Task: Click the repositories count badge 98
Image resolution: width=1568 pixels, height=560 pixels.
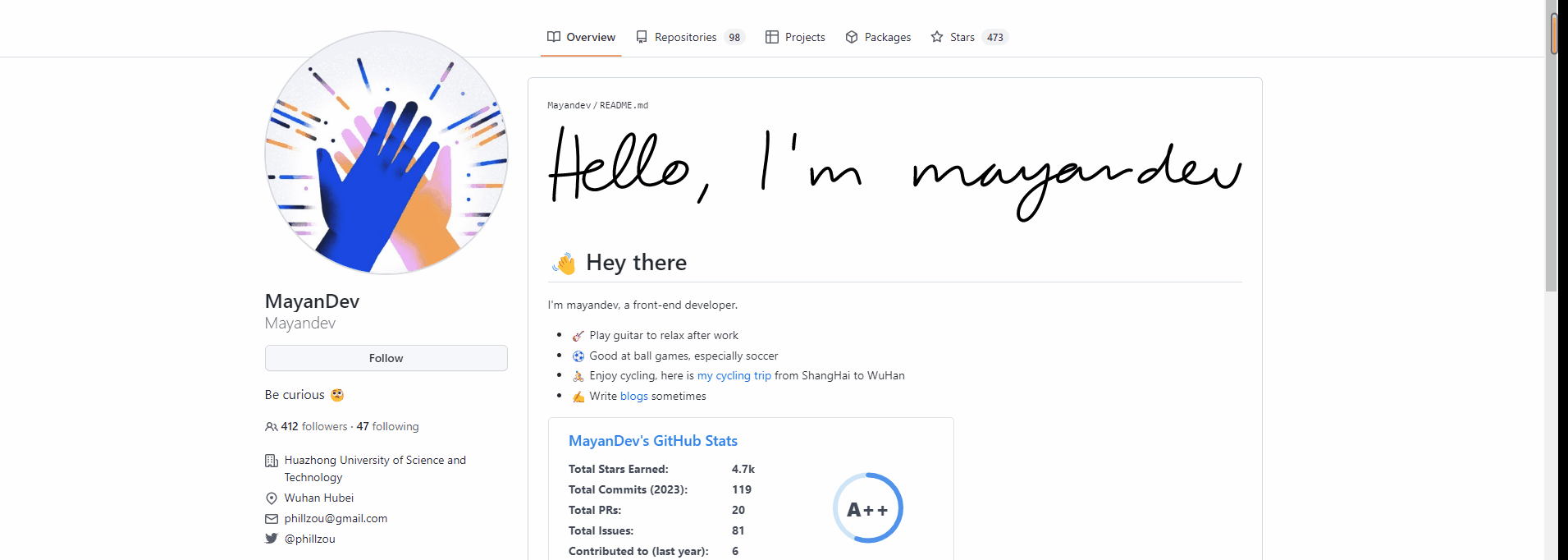Action: (x=734, y=37)
